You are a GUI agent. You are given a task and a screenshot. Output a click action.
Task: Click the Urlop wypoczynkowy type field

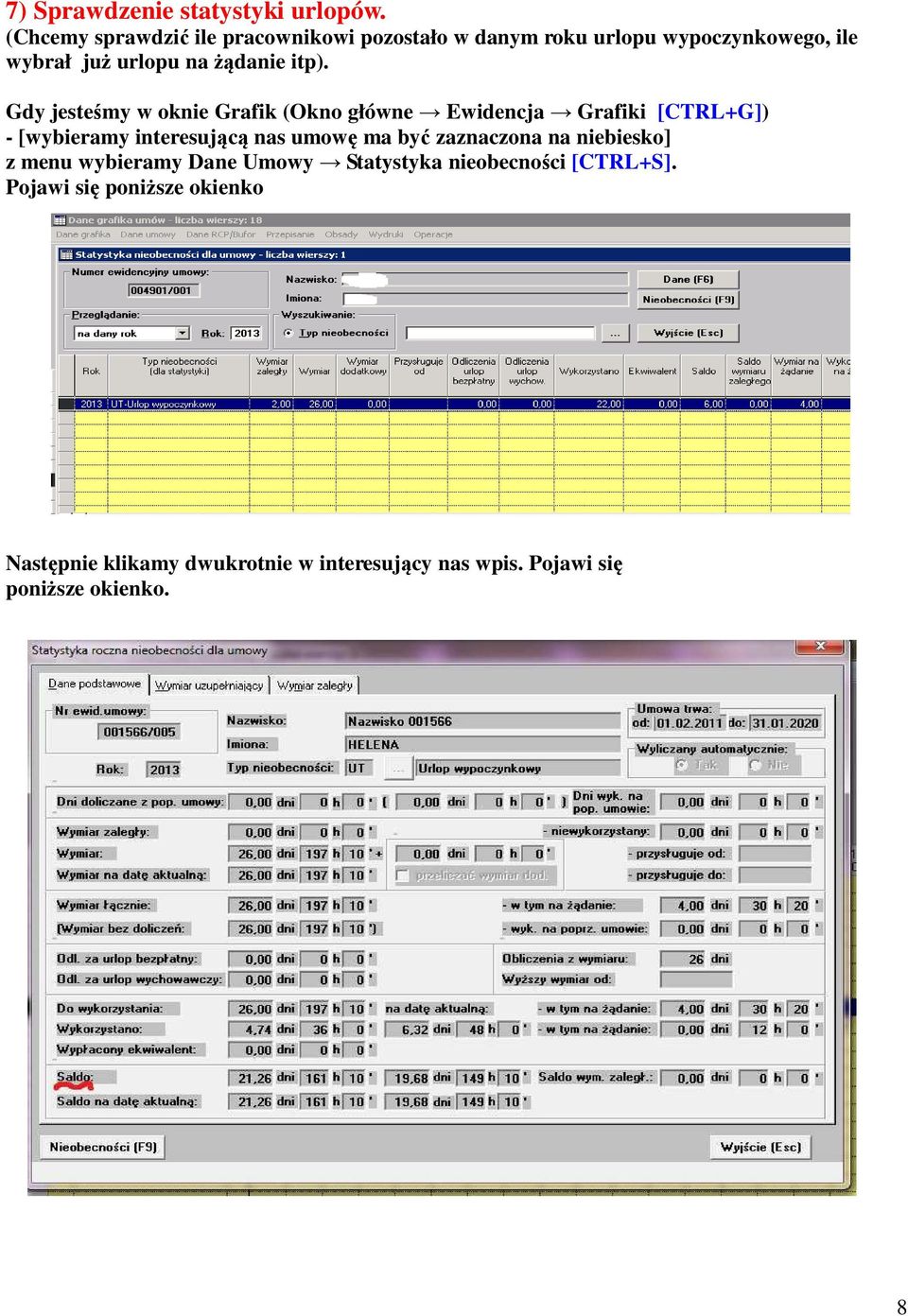click(x=517, y=769)
